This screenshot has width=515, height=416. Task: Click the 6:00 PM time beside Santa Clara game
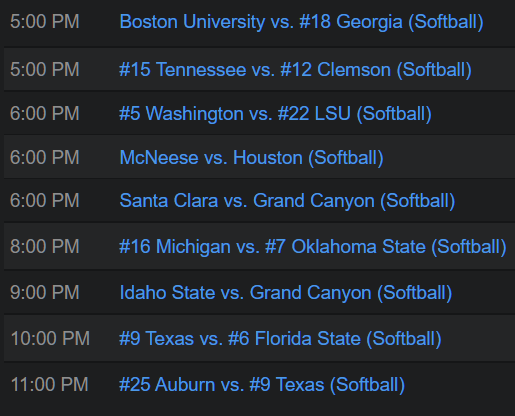45,200
